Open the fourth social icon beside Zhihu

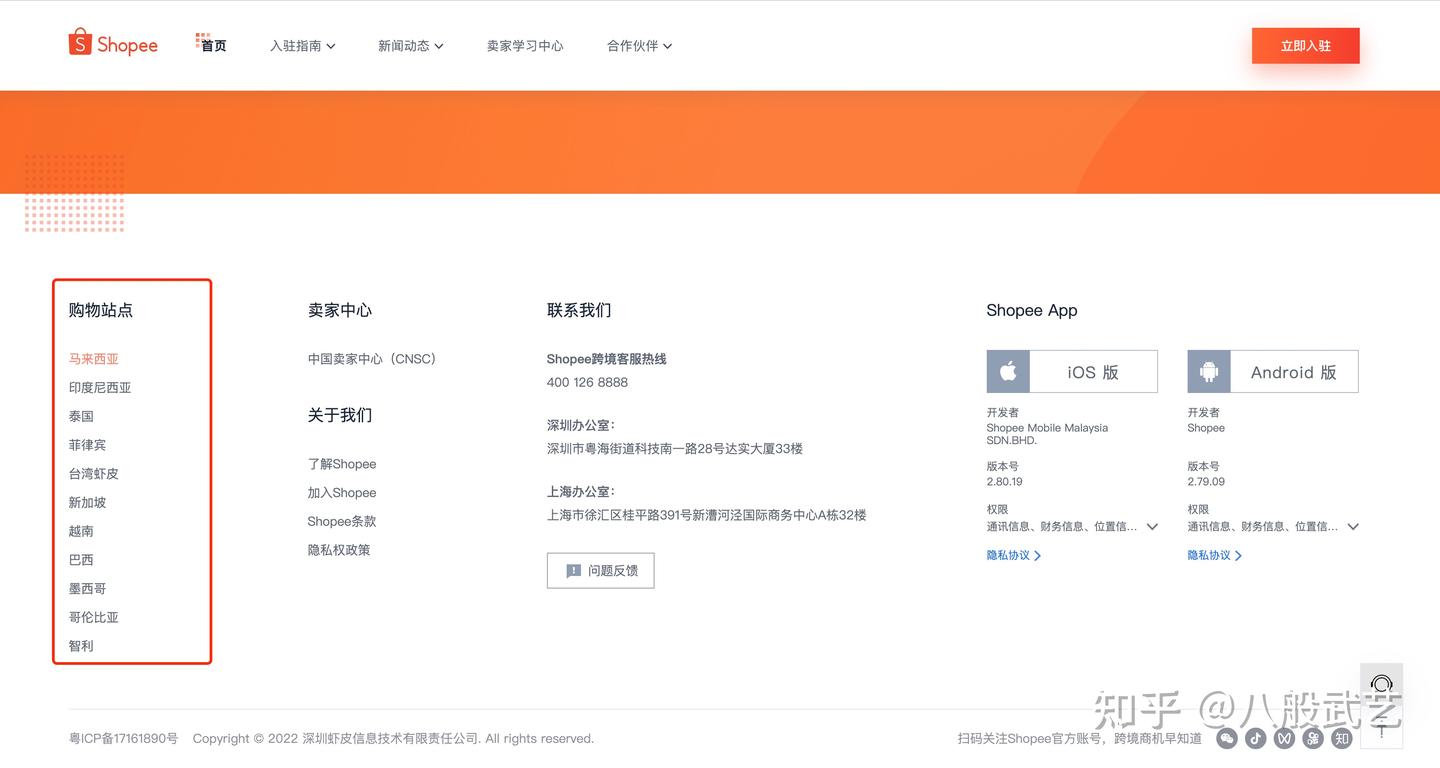1313,739
